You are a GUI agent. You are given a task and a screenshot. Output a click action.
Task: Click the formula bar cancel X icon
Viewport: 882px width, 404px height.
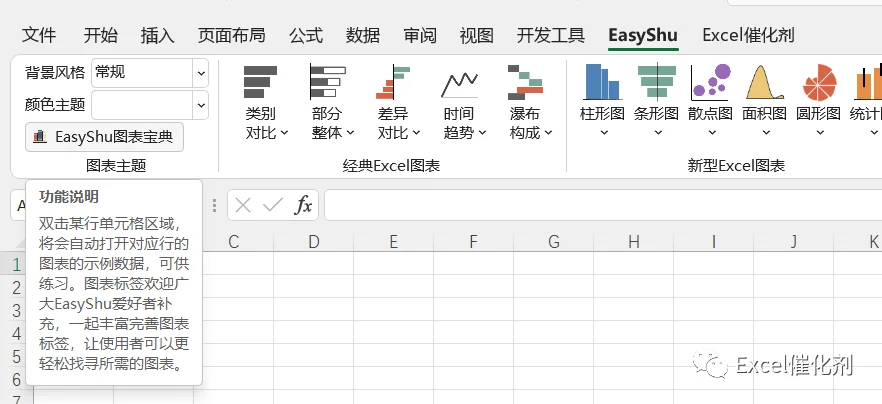pos(243,205)
